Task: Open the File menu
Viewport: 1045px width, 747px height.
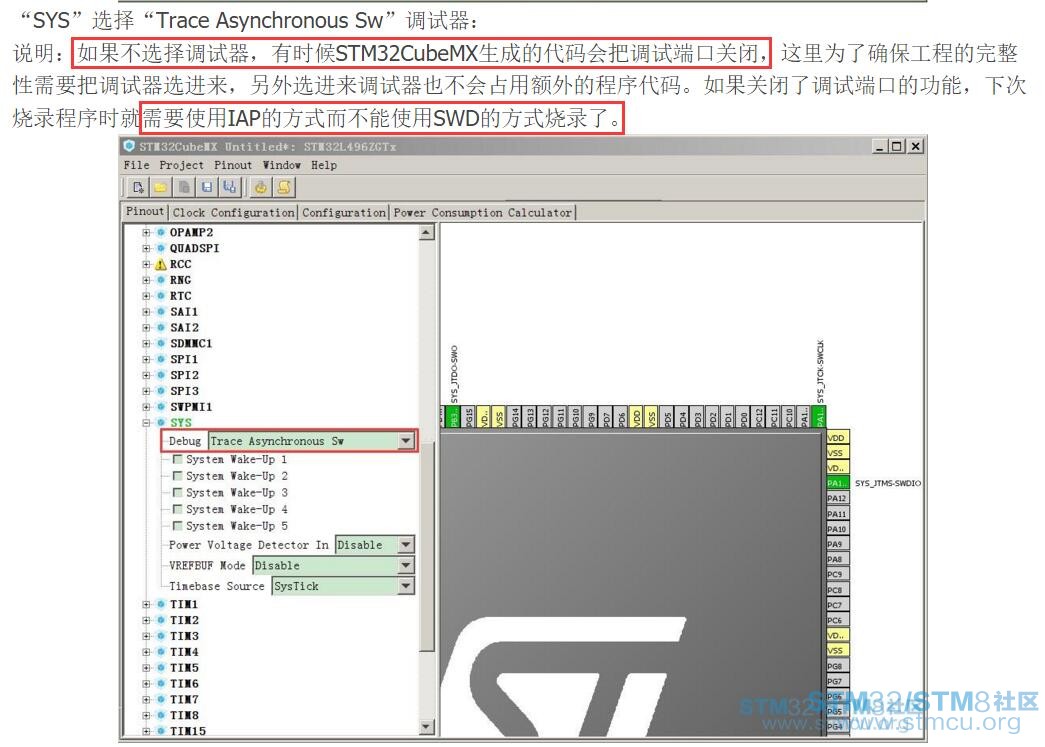Action: [137, 165]
